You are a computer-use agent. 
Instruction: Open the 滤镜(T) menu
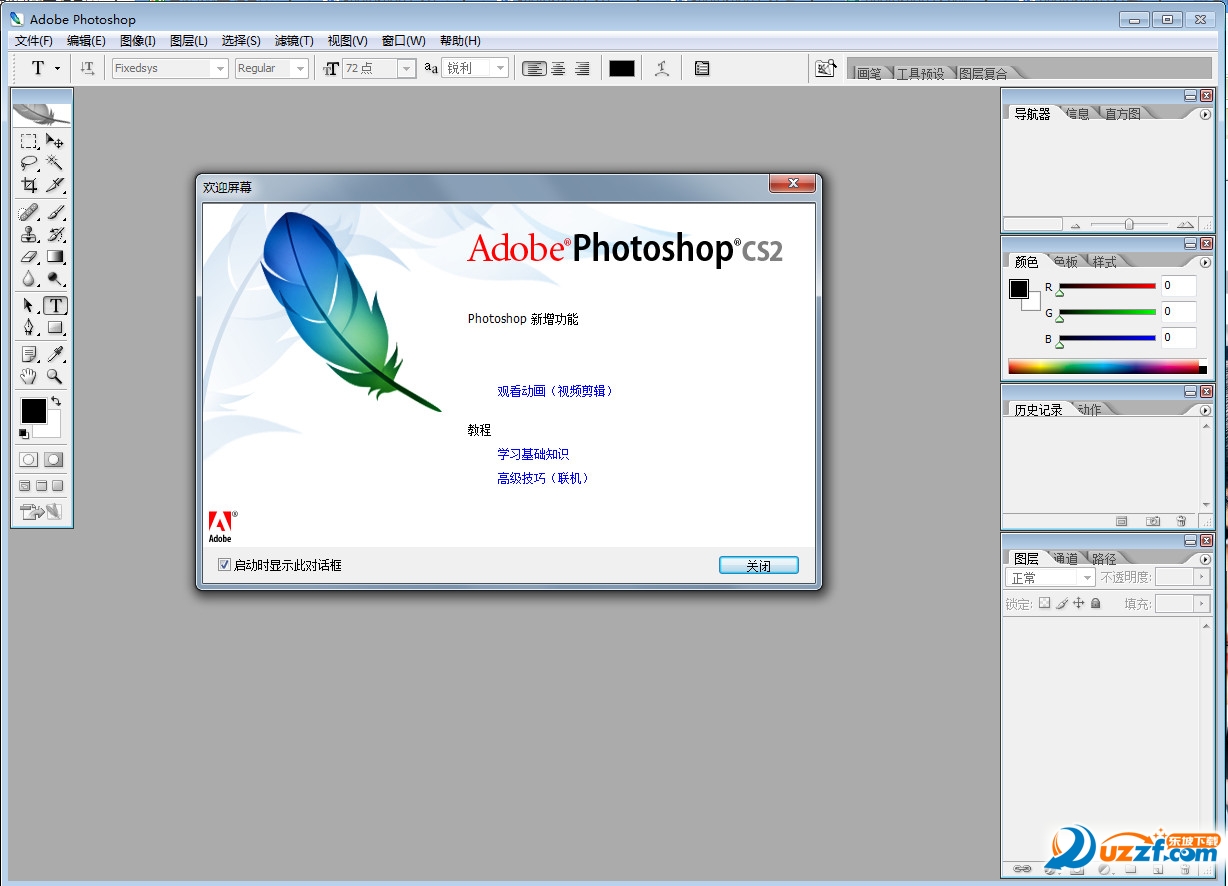pos(294,41)
